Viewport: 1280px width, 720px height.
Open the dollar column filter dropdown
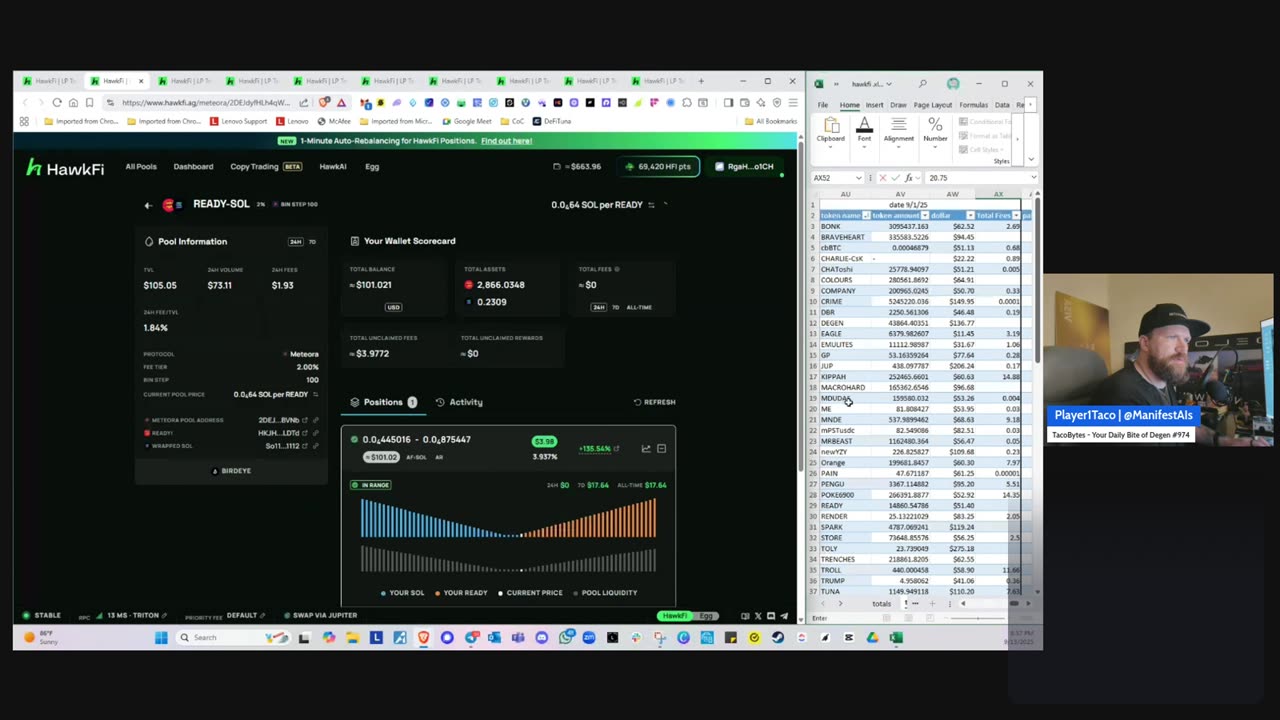point(970,216)
